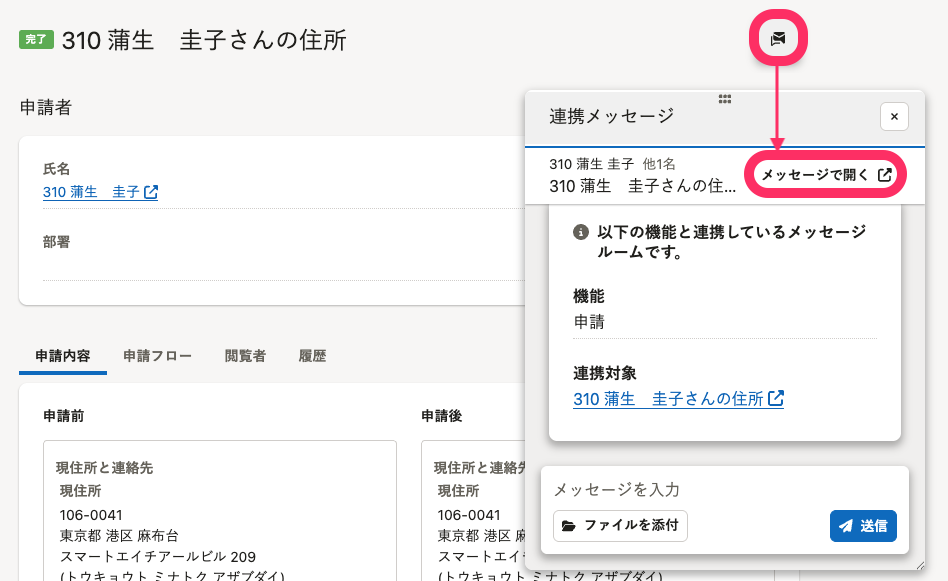
Task: Click the メッセージで開く button
Action: tap(826, 175)
